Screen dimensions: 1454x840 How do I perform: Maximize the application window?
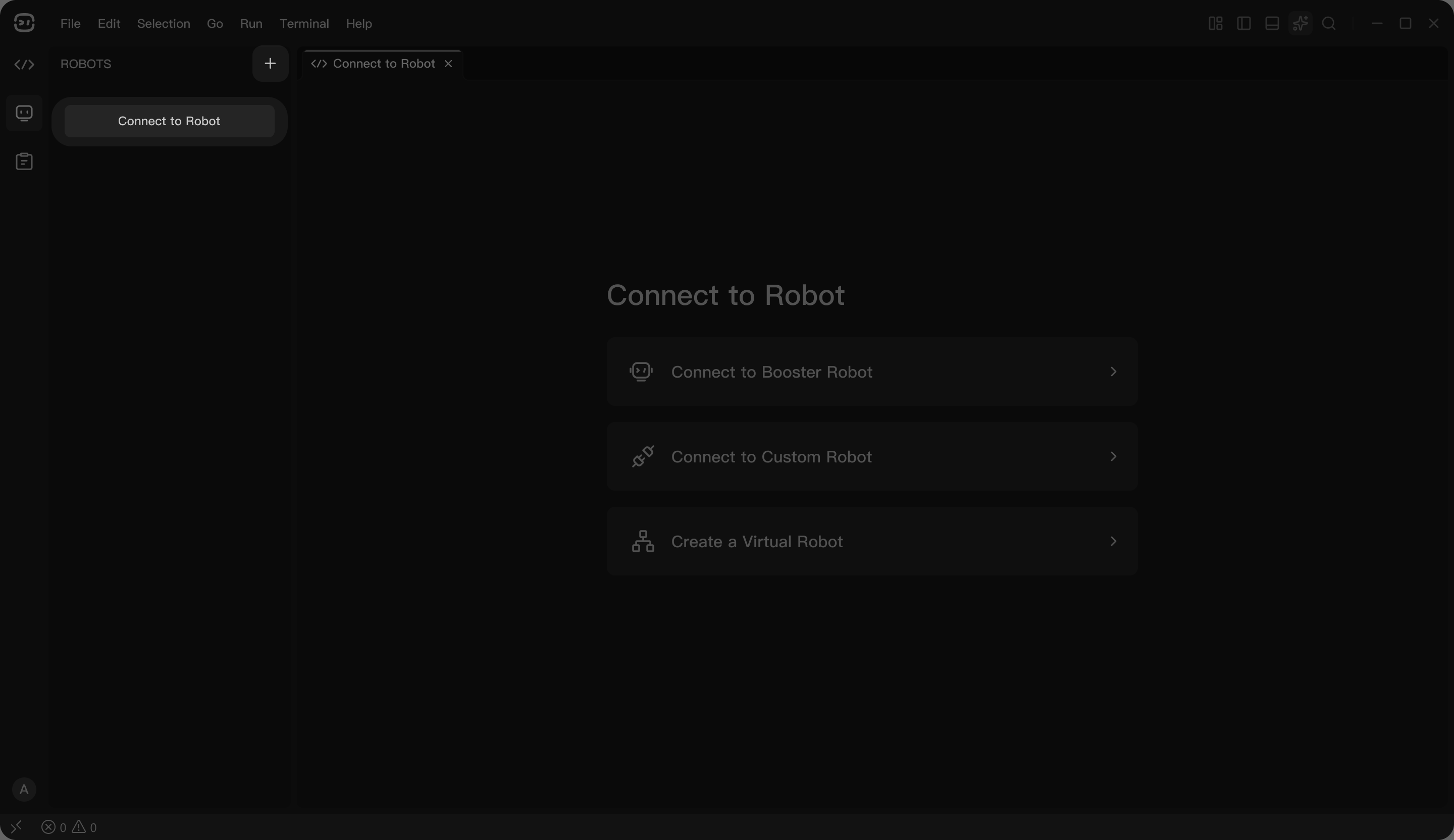[x=1406, y=23]
